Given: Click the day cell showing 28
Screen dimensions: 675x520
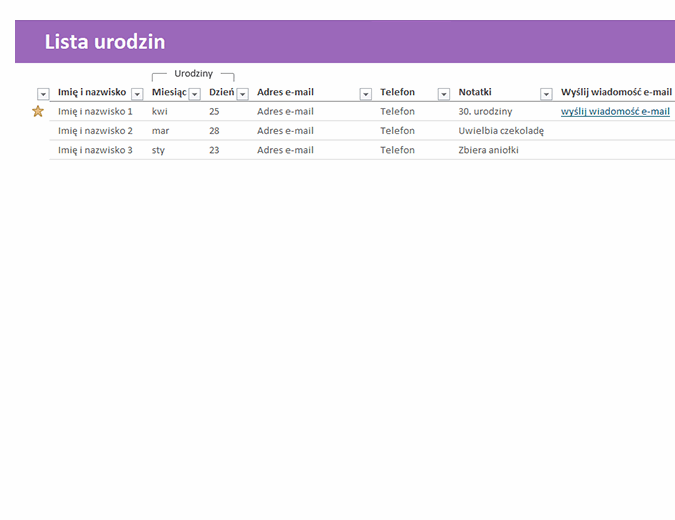Looking at the screenshot, I should pos(214,131).
